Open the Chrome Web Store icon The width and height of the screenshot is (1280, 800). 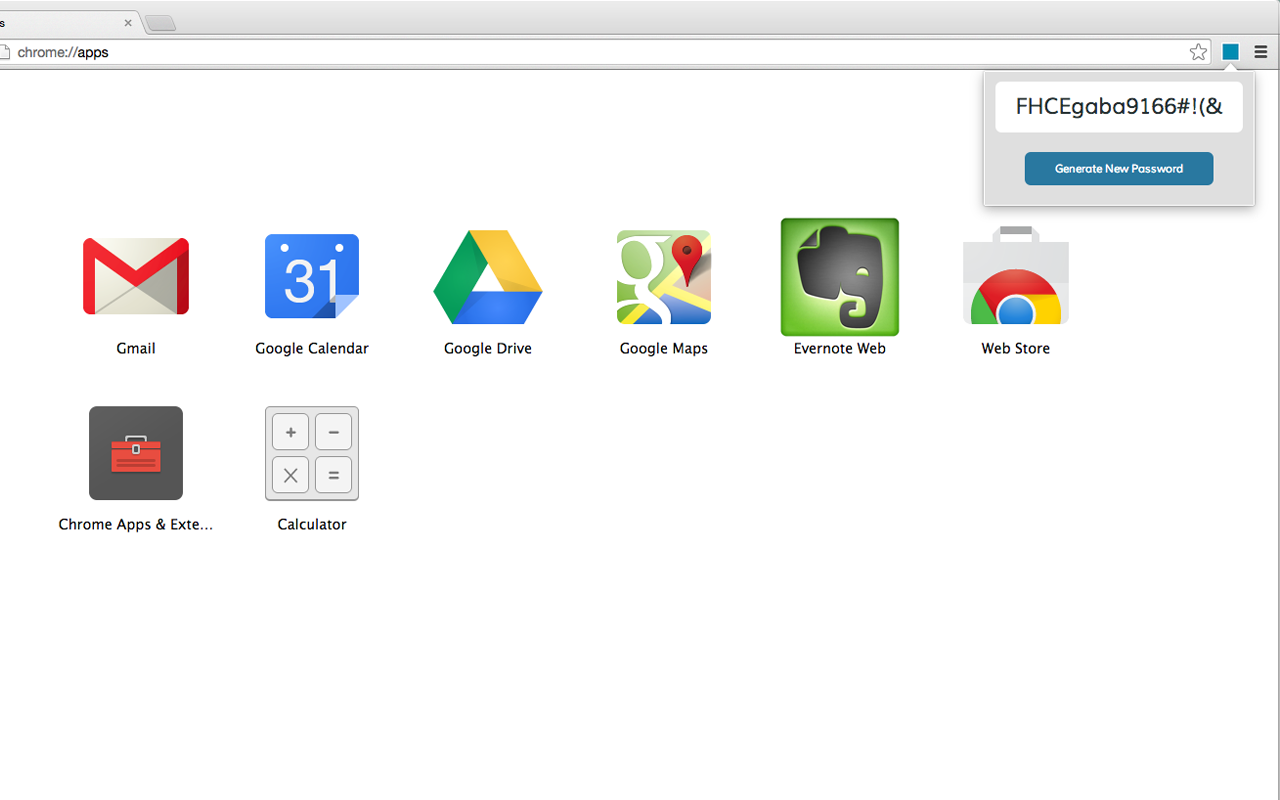coord(1016,275)
